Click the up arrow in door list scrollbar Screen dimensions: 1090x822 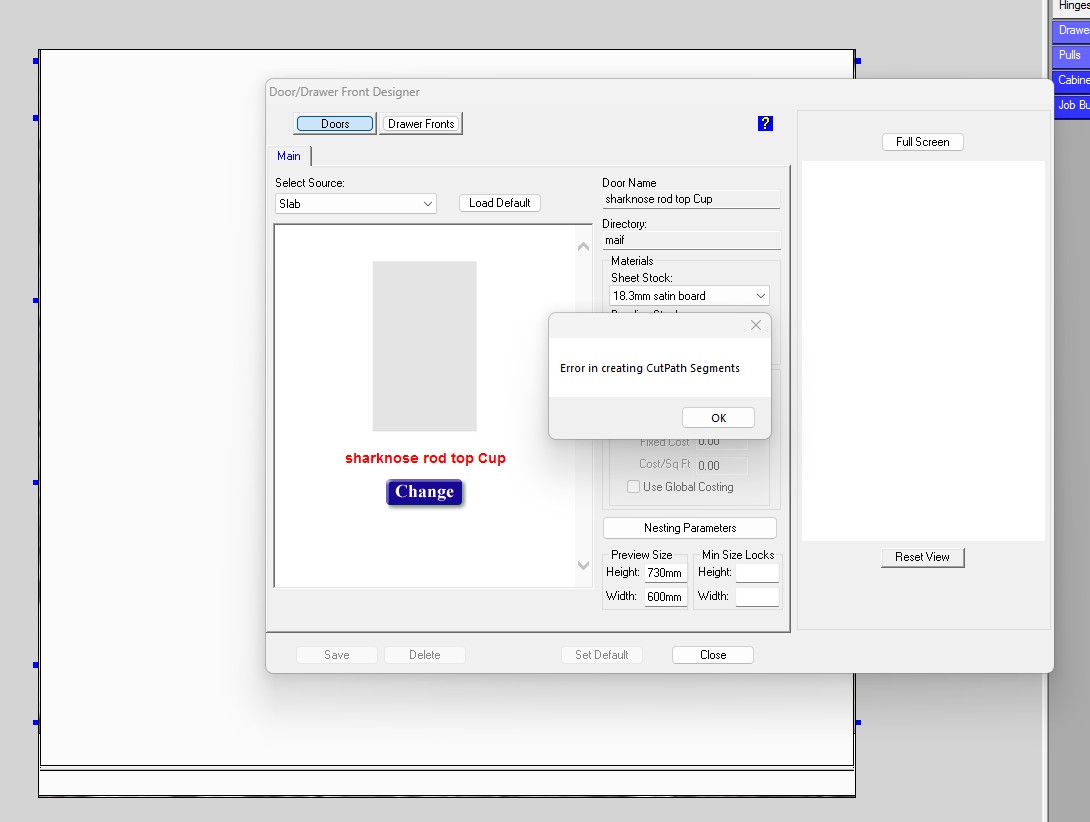[x=584, y=247]
